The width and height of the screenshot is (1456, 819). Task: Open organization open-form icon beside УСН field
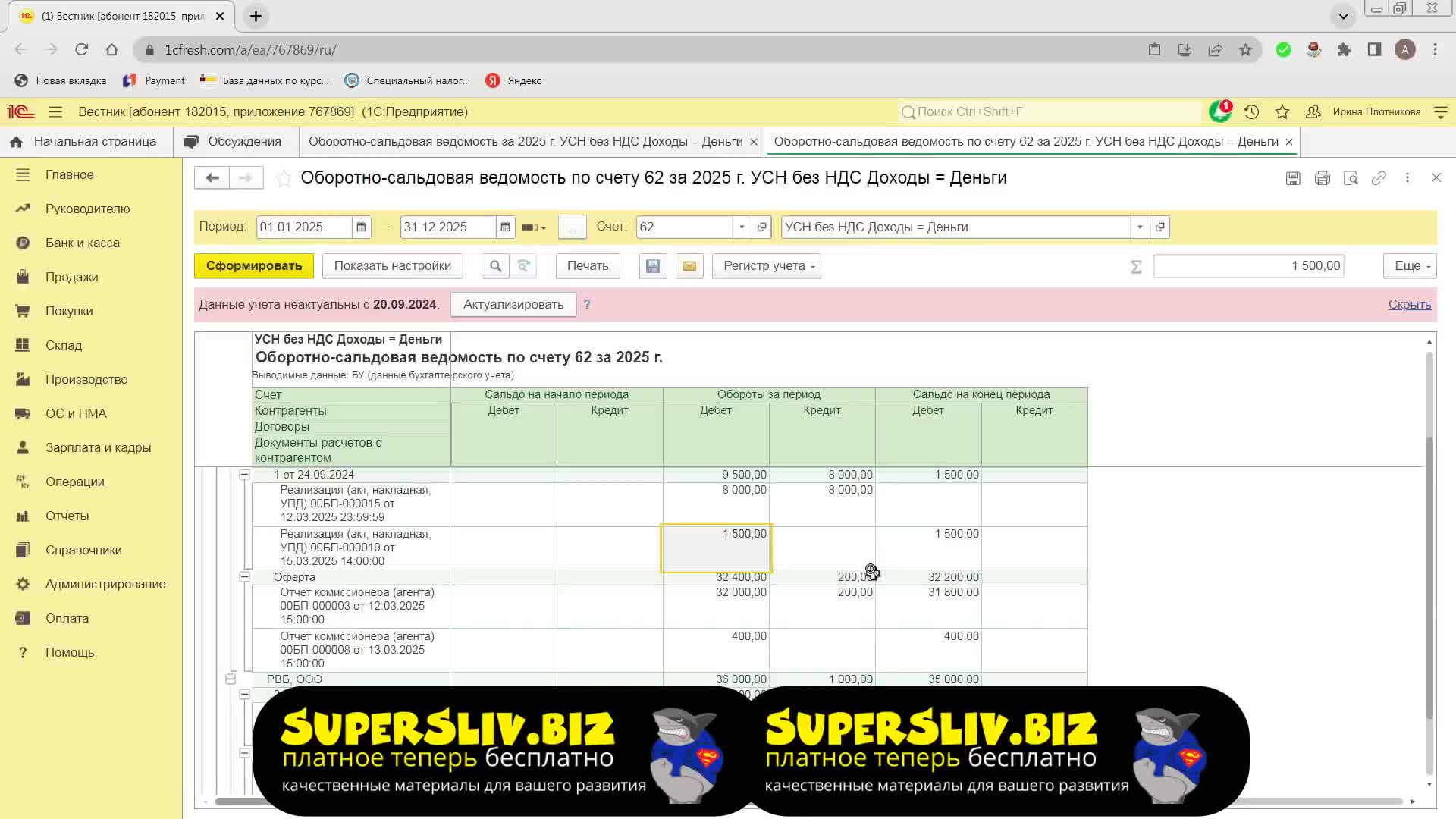point(1159,227)
